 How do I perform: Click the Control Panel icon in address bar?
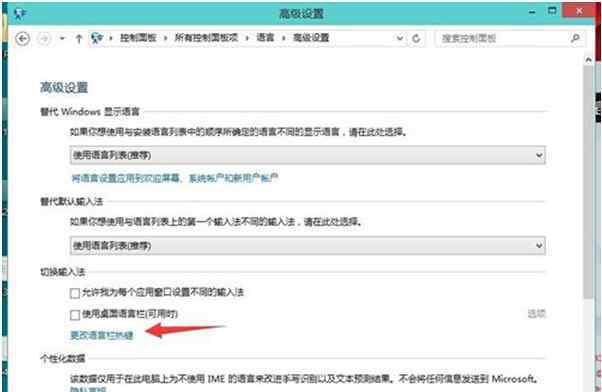[97, 38]
